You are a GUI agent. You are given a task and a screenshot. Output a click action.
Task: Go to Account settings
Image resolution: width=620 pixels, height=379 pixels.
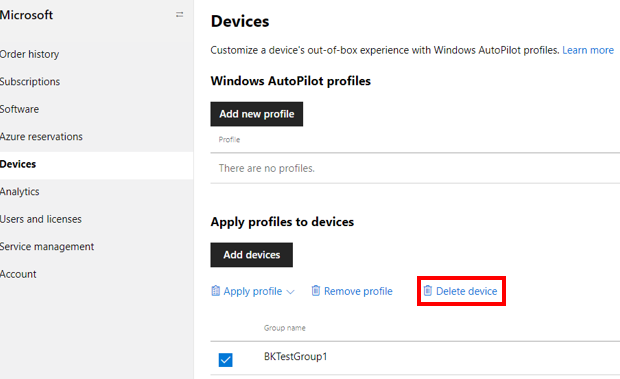[18, 274]
